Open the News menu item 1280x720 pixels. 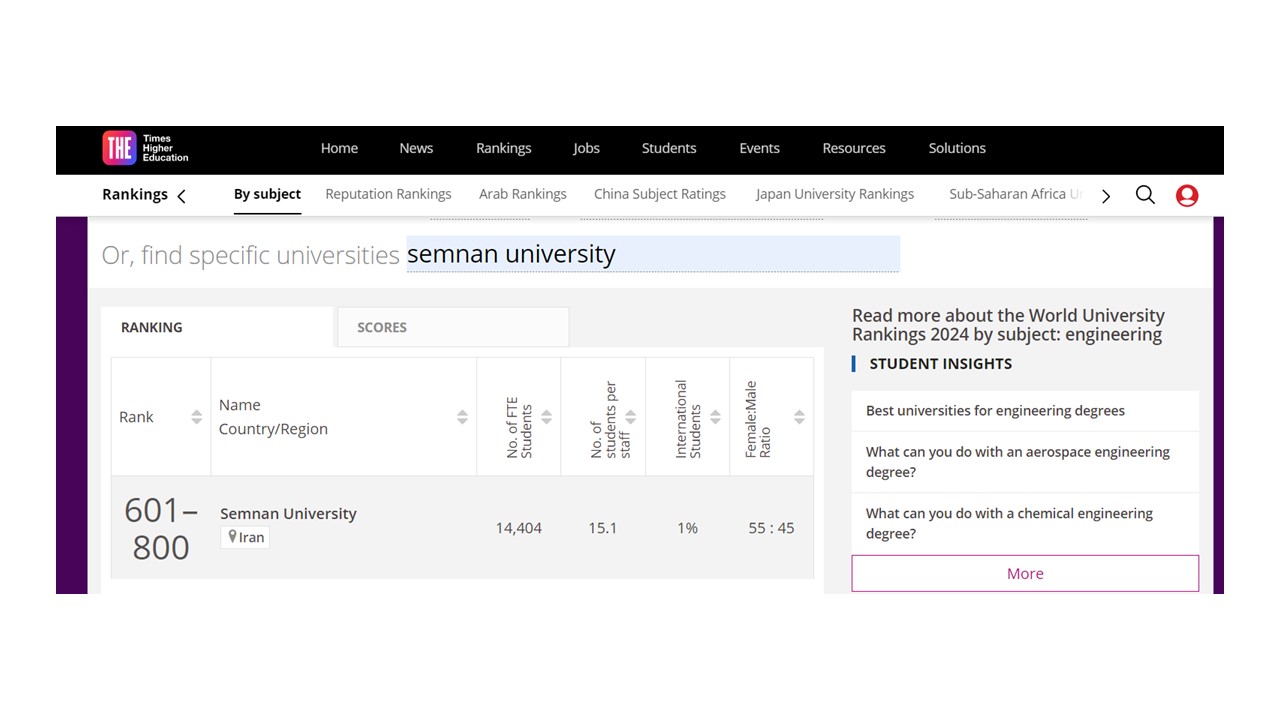point(416,148)
